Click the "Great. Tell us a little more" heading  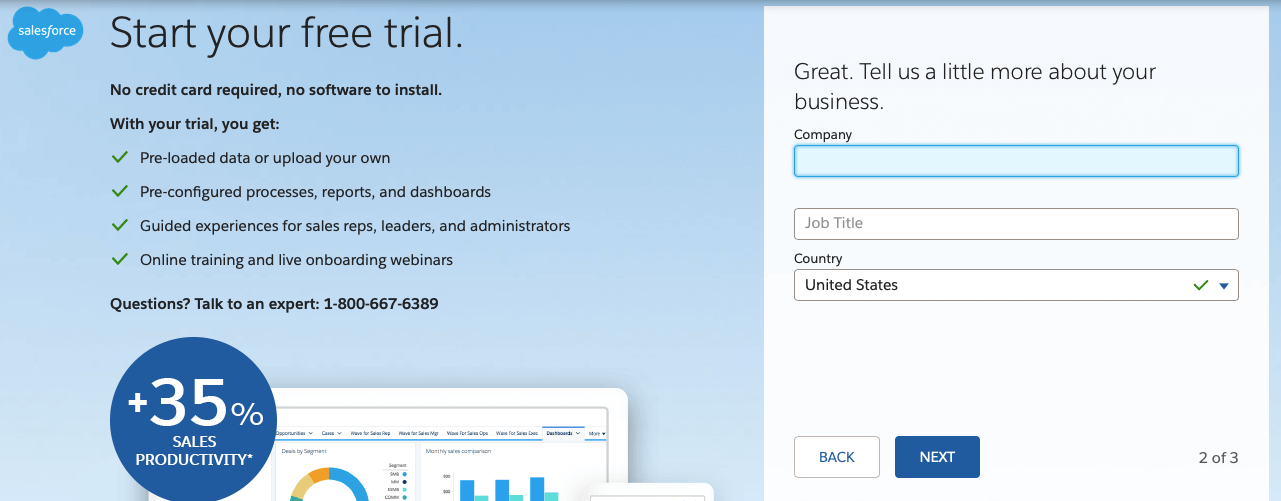click(975, 86)
